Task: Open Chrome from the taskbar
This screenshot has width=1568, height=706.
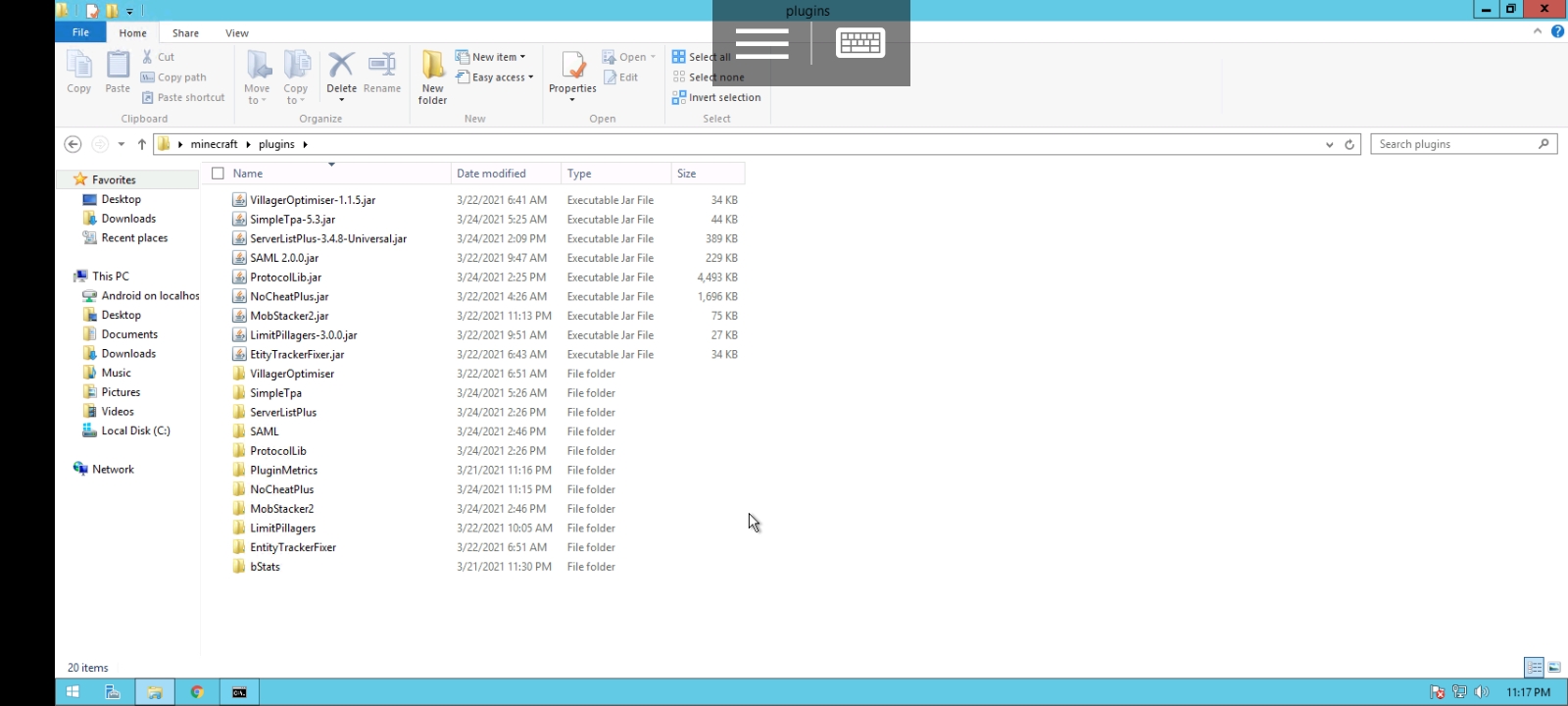Action: click(197, 692)
